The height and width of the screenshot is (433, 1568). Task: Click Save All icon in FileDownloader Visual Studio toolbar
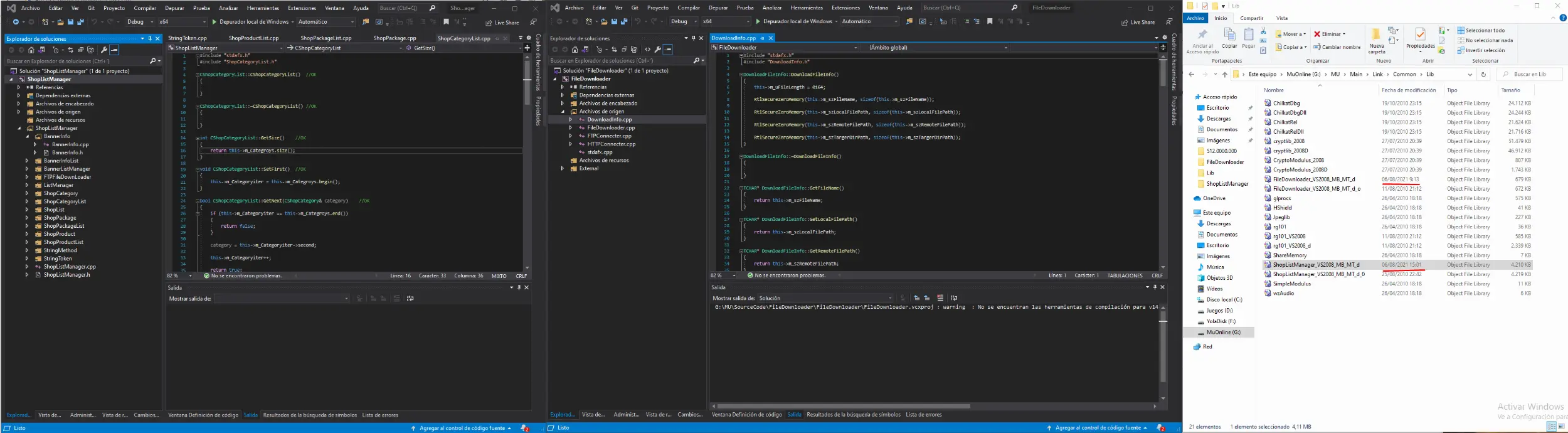(624, 21)
